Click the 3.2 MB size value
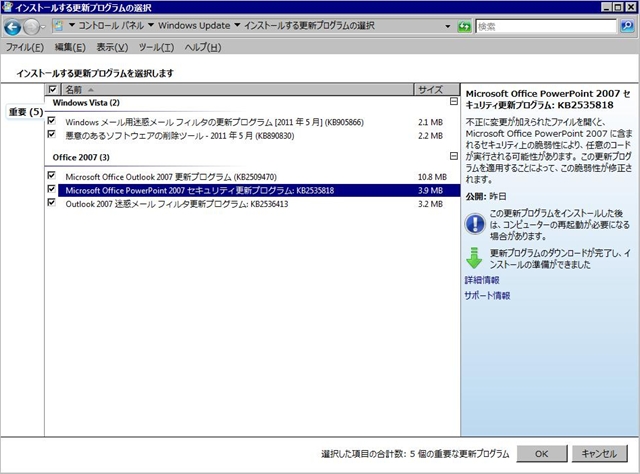 click(x=430, y=204)
